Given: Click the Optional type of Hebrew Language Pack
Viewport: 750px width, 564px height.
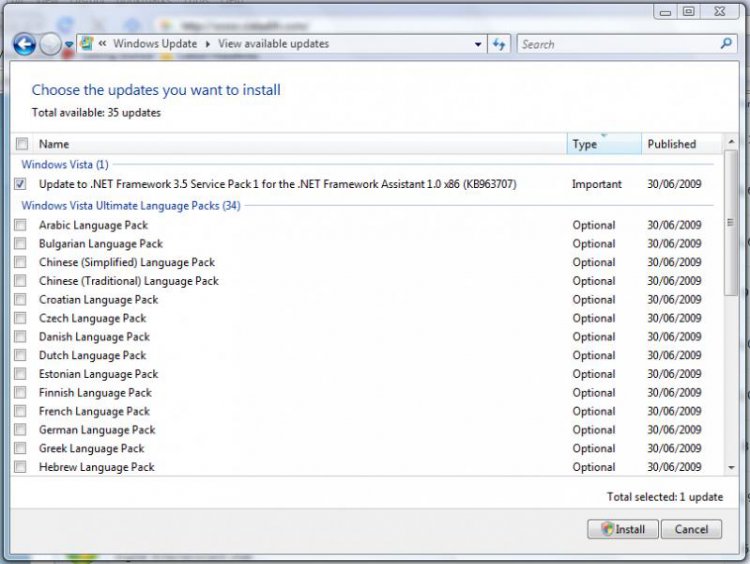Looking at the screenshot, I should pos(594,467).
